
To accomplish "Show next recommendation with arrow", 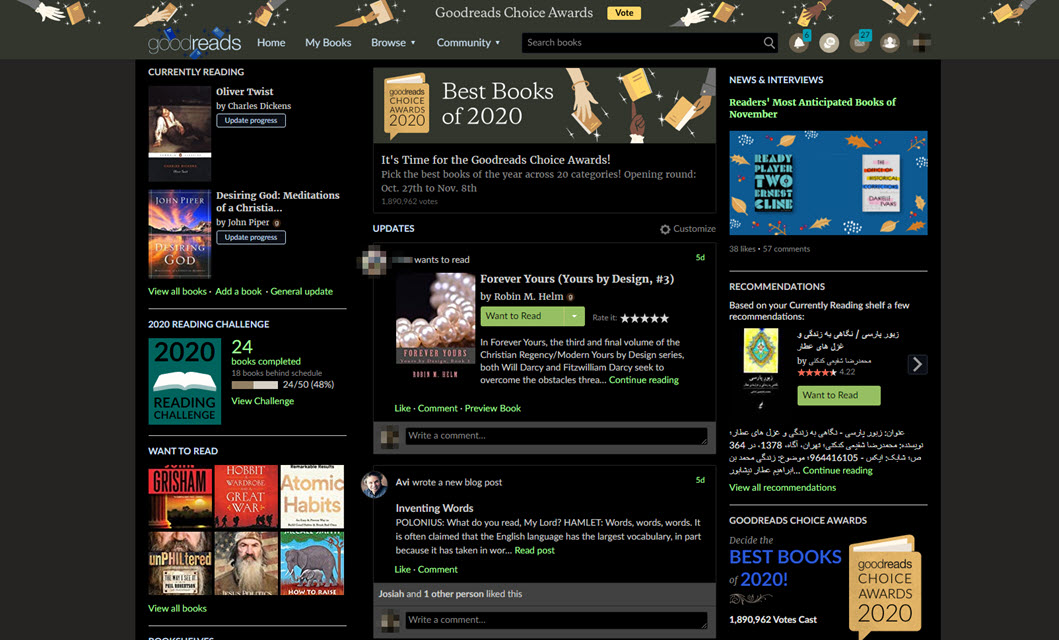I will [x=916, y=364].
